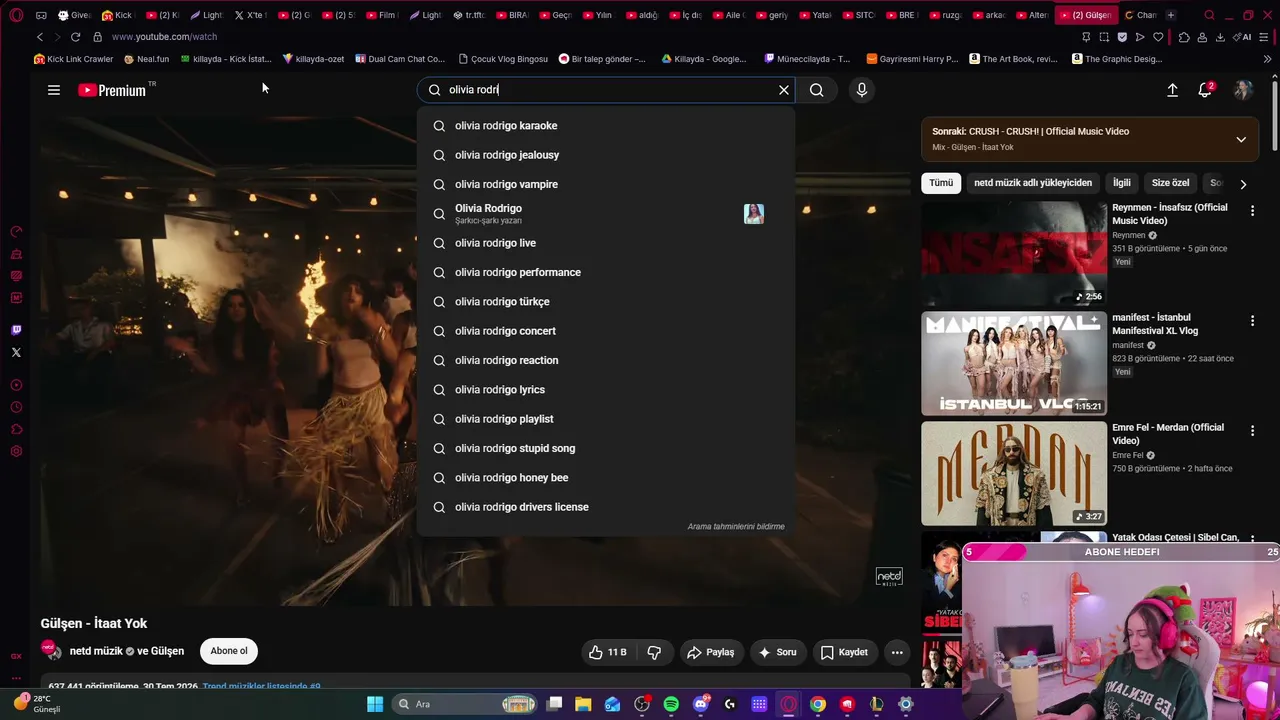The width and height of the screenshot is (1280, 720).
Task: Open Reynmen - İnsafsız video thumbnail
Action: pos(1014,254)
